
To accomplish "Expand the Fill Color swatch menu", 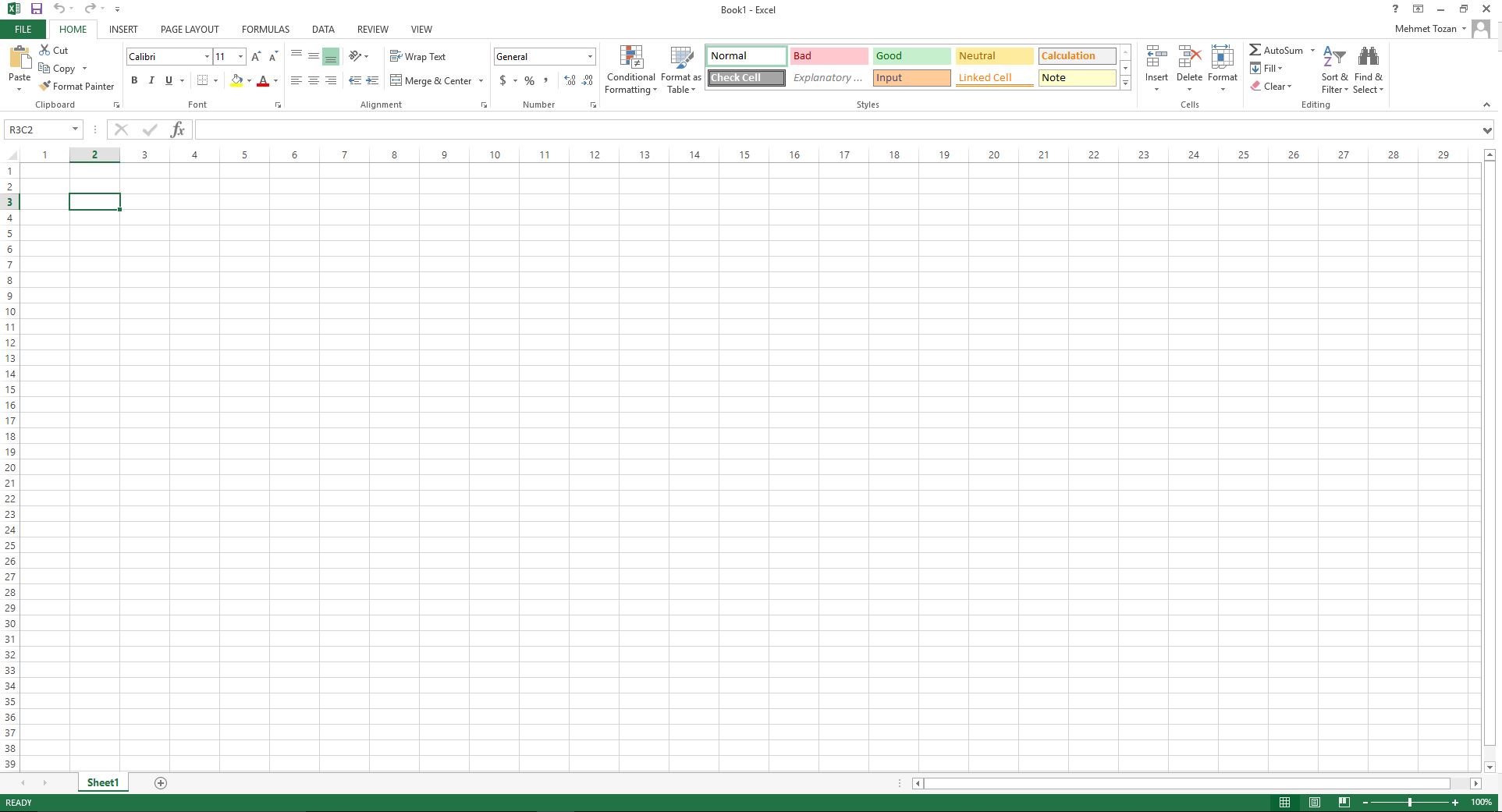I will point(248,80).
